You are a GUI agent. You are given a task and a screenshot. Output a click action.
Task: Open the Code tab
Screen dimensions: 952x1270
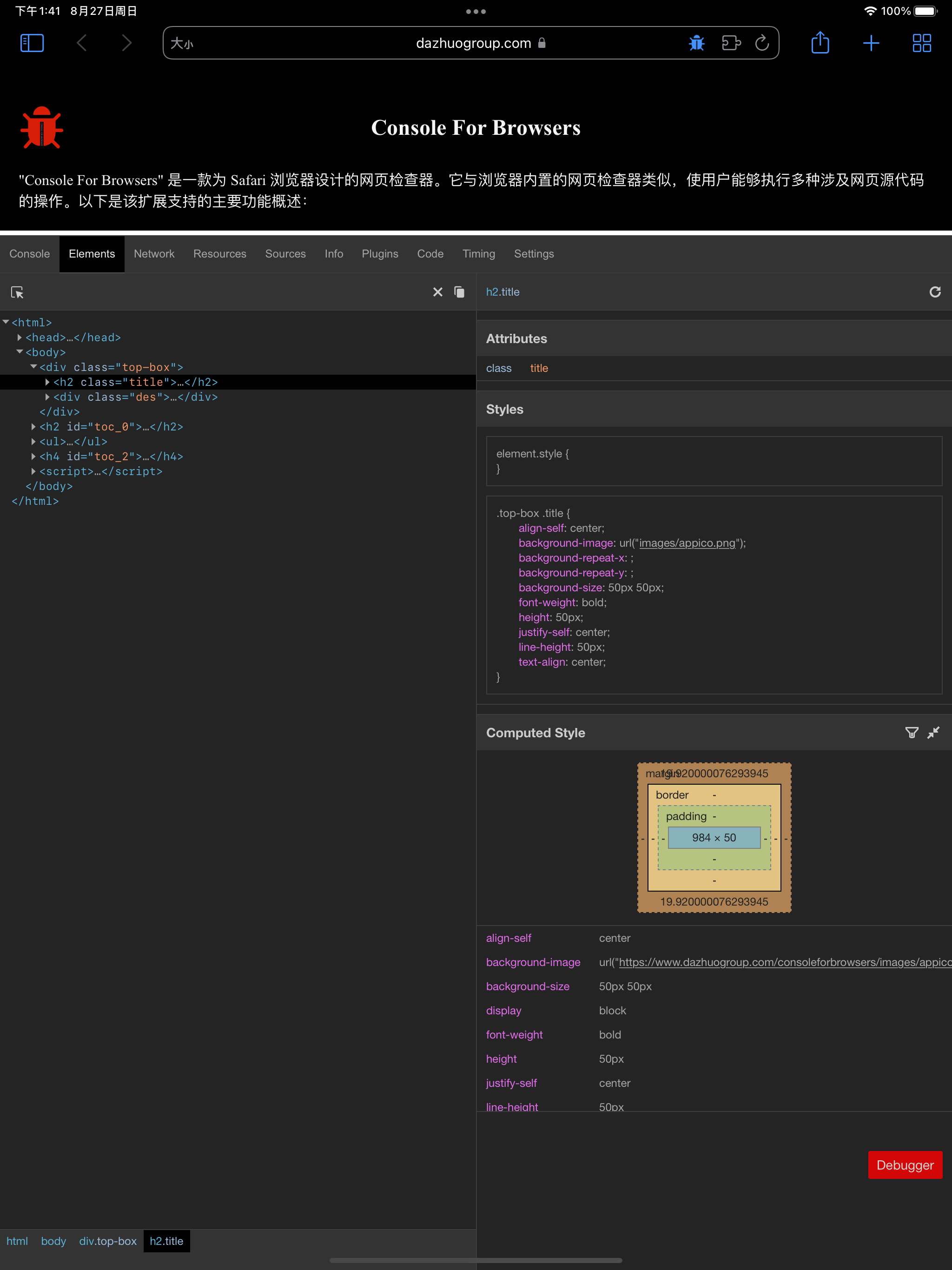tap(430, 254)
